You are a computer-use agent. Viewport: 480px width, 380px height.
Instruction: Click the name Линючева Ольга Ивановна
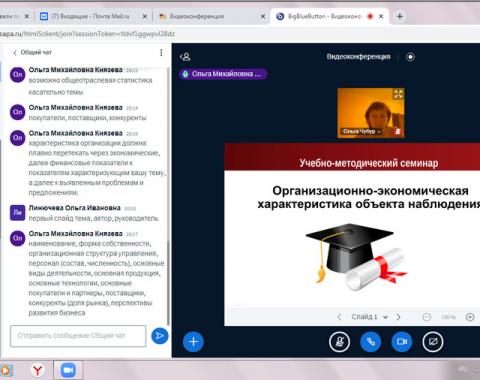coord(74,208)
